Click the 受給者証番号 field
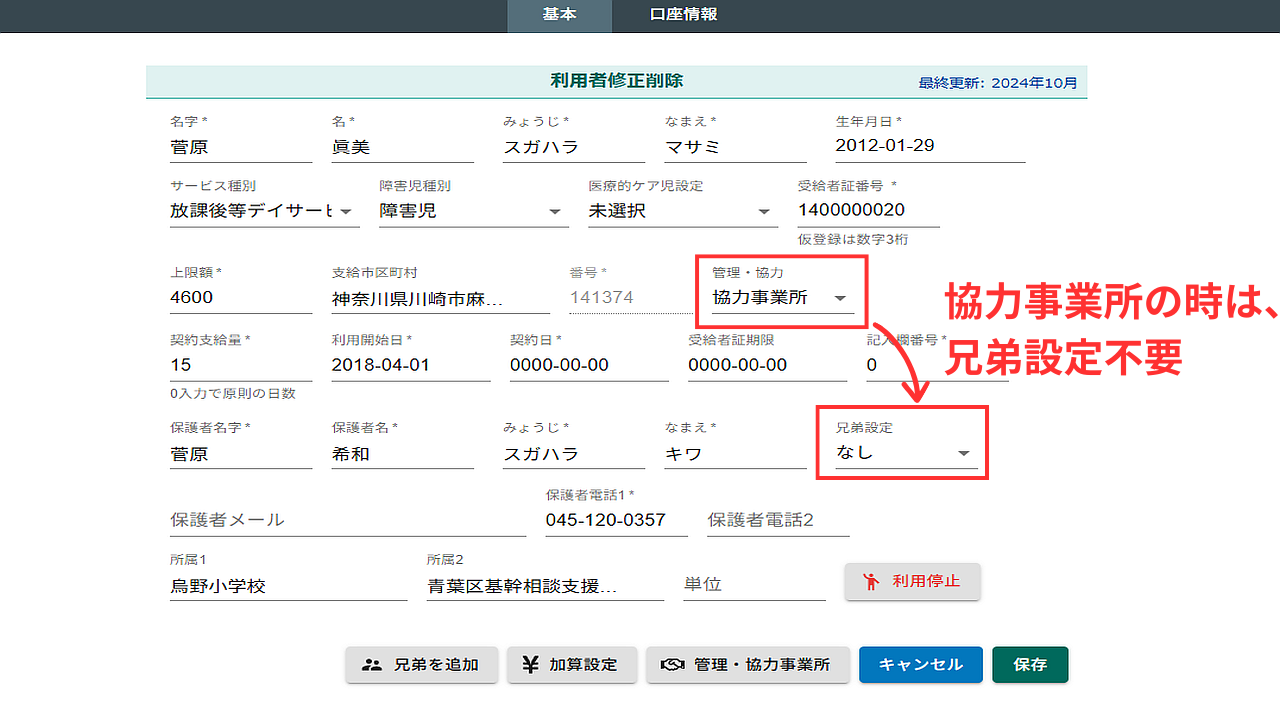 (x=867, y=210)
